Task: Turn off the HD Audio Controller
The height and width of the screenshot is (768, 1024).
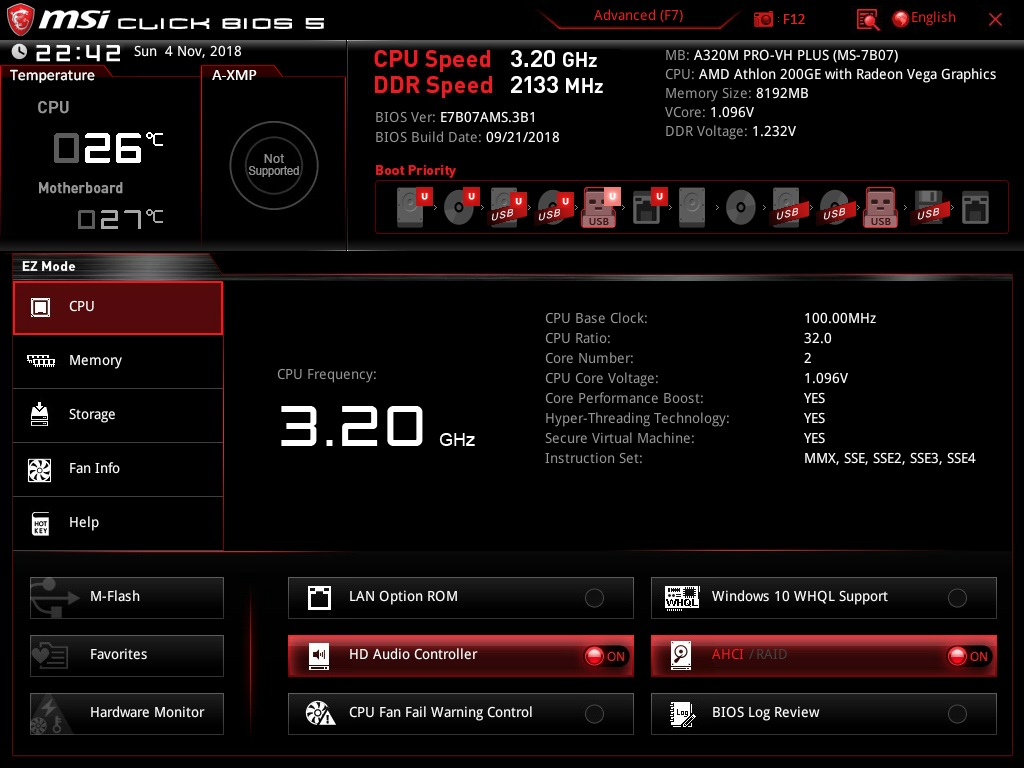Action: coord(605,656)
